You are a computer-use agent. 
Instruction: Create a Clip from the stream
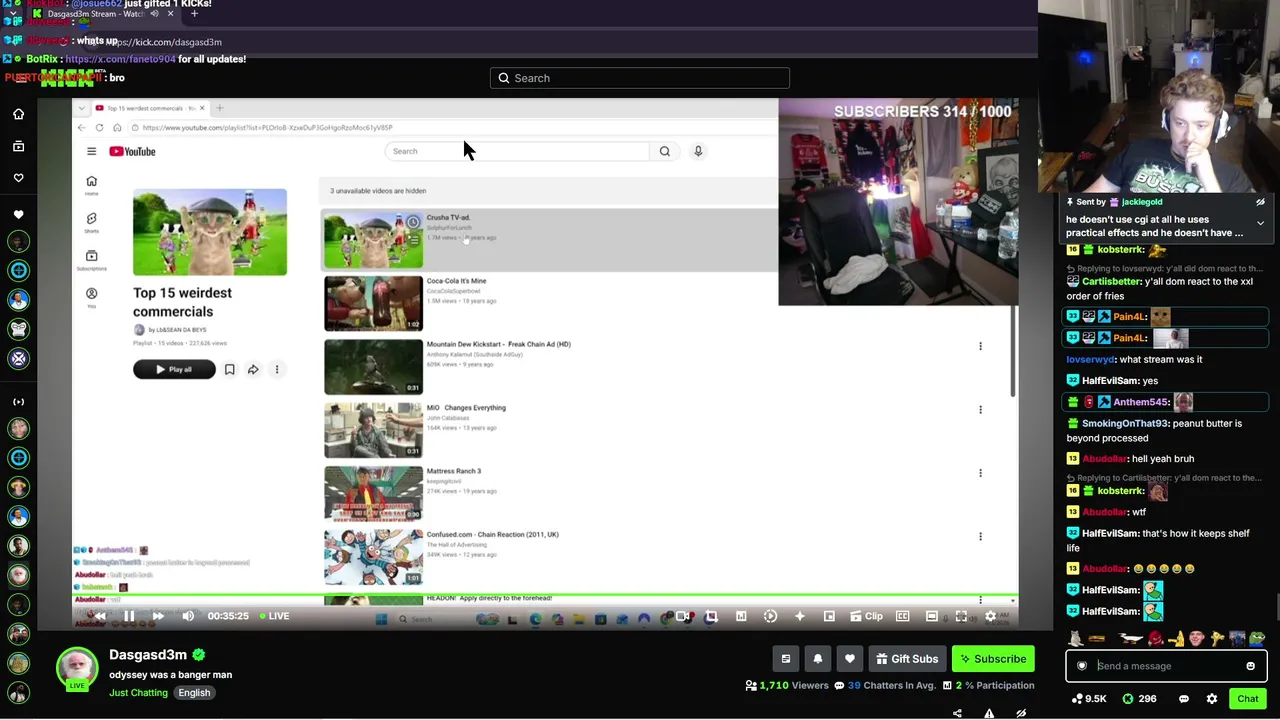[x=866, y=616]
